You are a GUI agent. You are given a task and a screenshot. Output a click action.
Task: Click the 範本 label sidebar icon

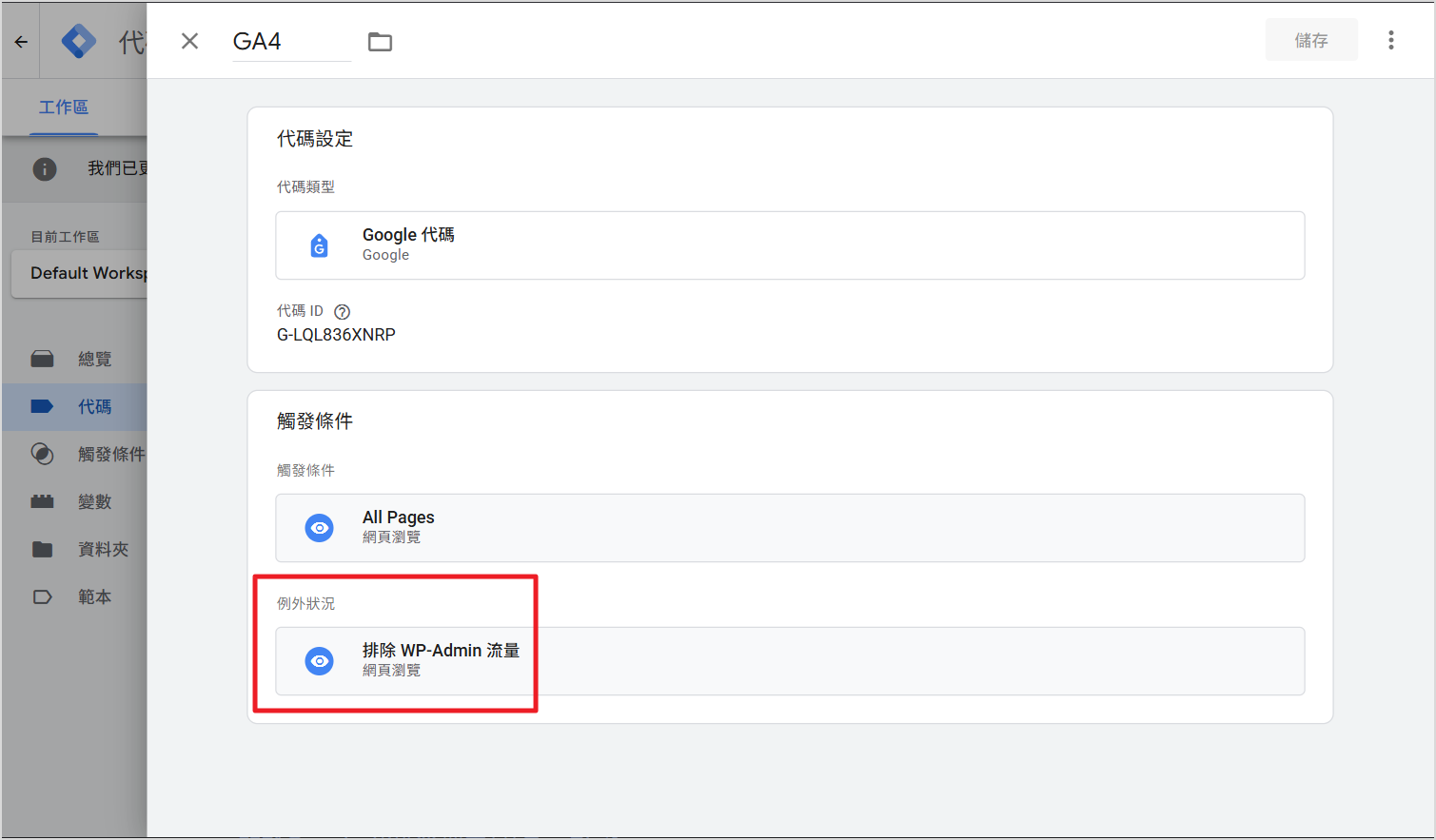coord(42,596)
